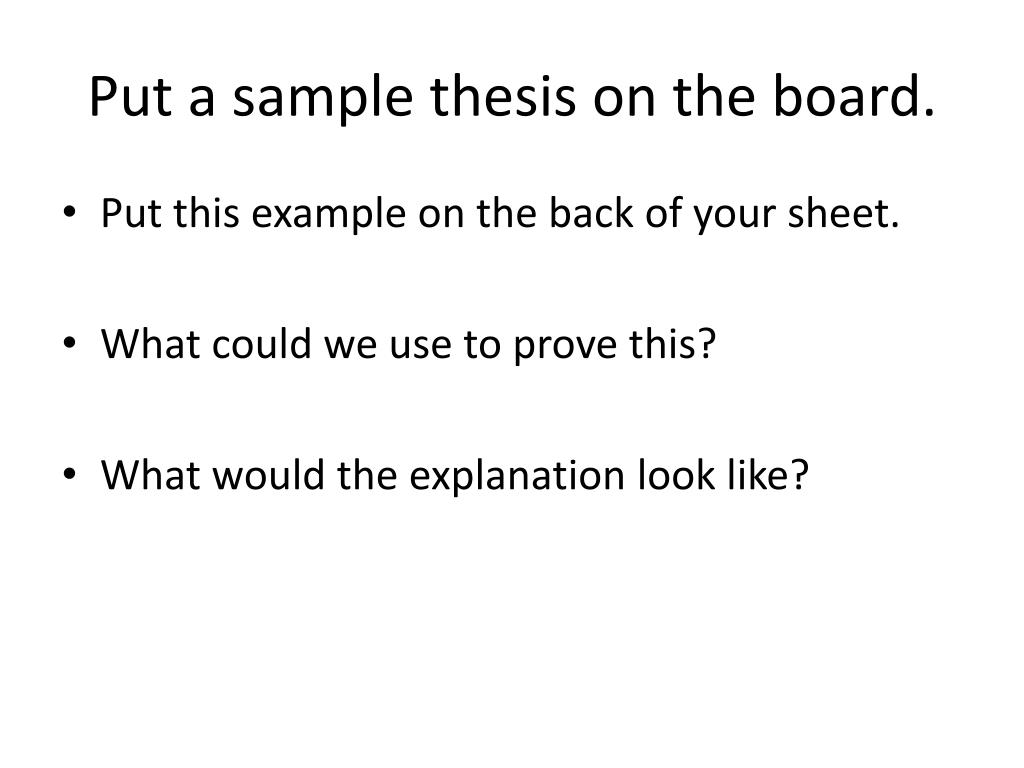Select the third bullet point marker
Image resolution: width=1024 pixels, height=768 pixels.
point(70,473)
